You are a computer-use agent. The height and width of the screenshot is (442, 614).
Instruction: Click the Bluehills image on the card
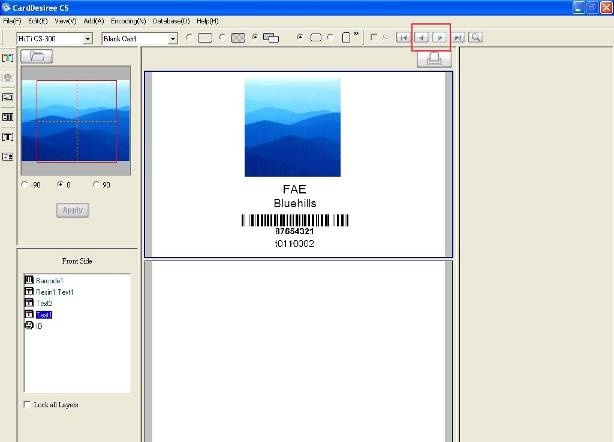coord(292,127)
